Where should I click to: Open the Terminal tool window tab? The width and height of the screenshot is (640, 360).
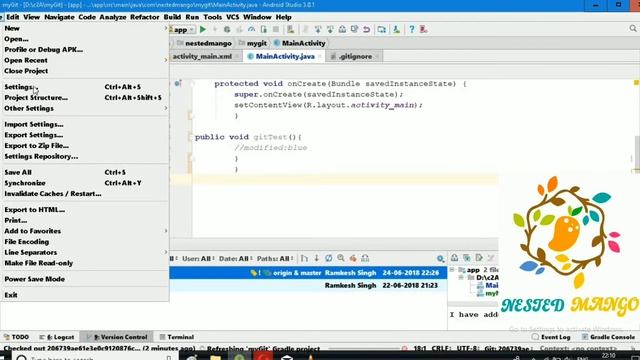(x=176, y=337)
